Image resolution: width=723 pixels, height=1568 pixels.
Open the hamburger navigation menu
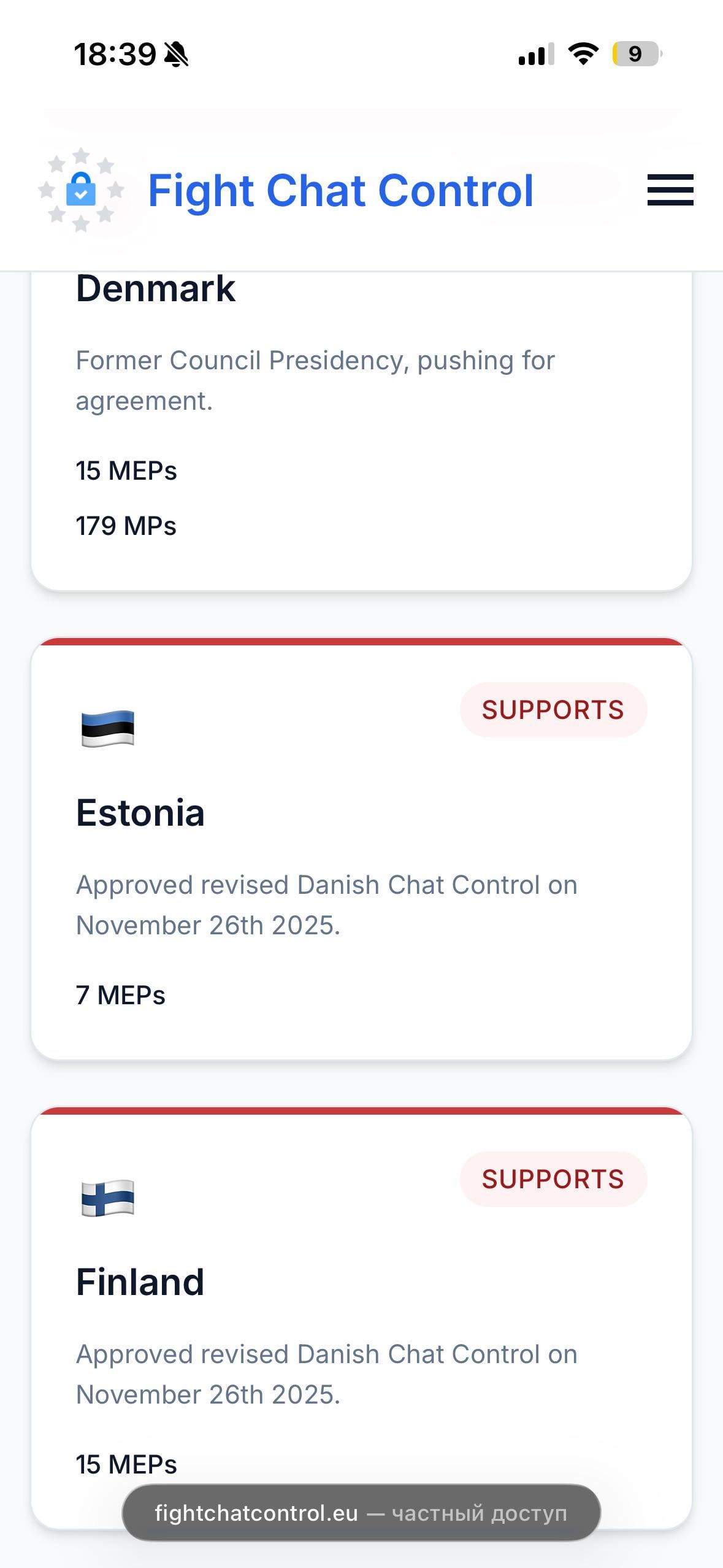pos(670,190)
